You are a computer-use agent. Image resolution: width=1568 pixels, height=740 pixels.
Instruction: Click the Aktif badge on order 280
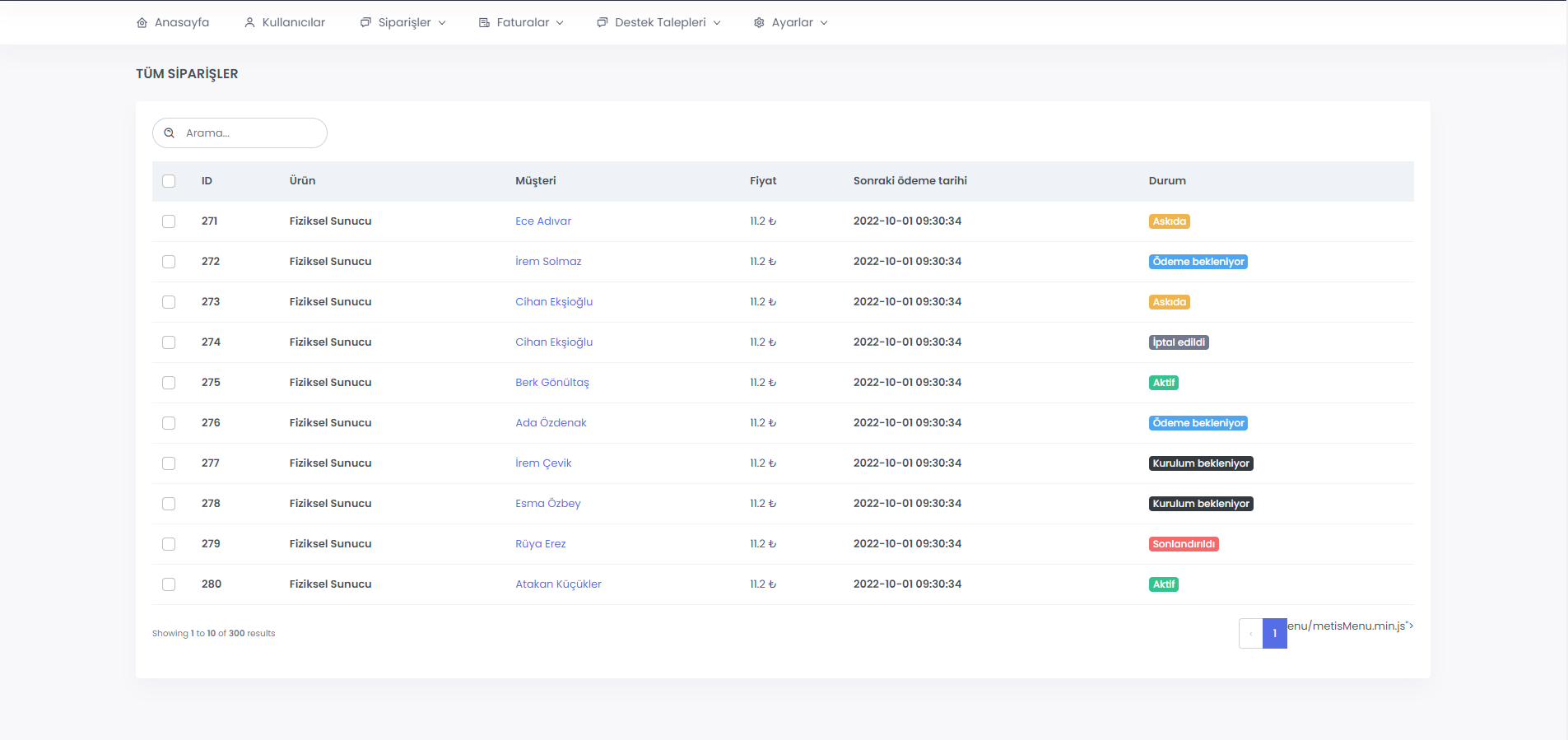click(1164, 584)
